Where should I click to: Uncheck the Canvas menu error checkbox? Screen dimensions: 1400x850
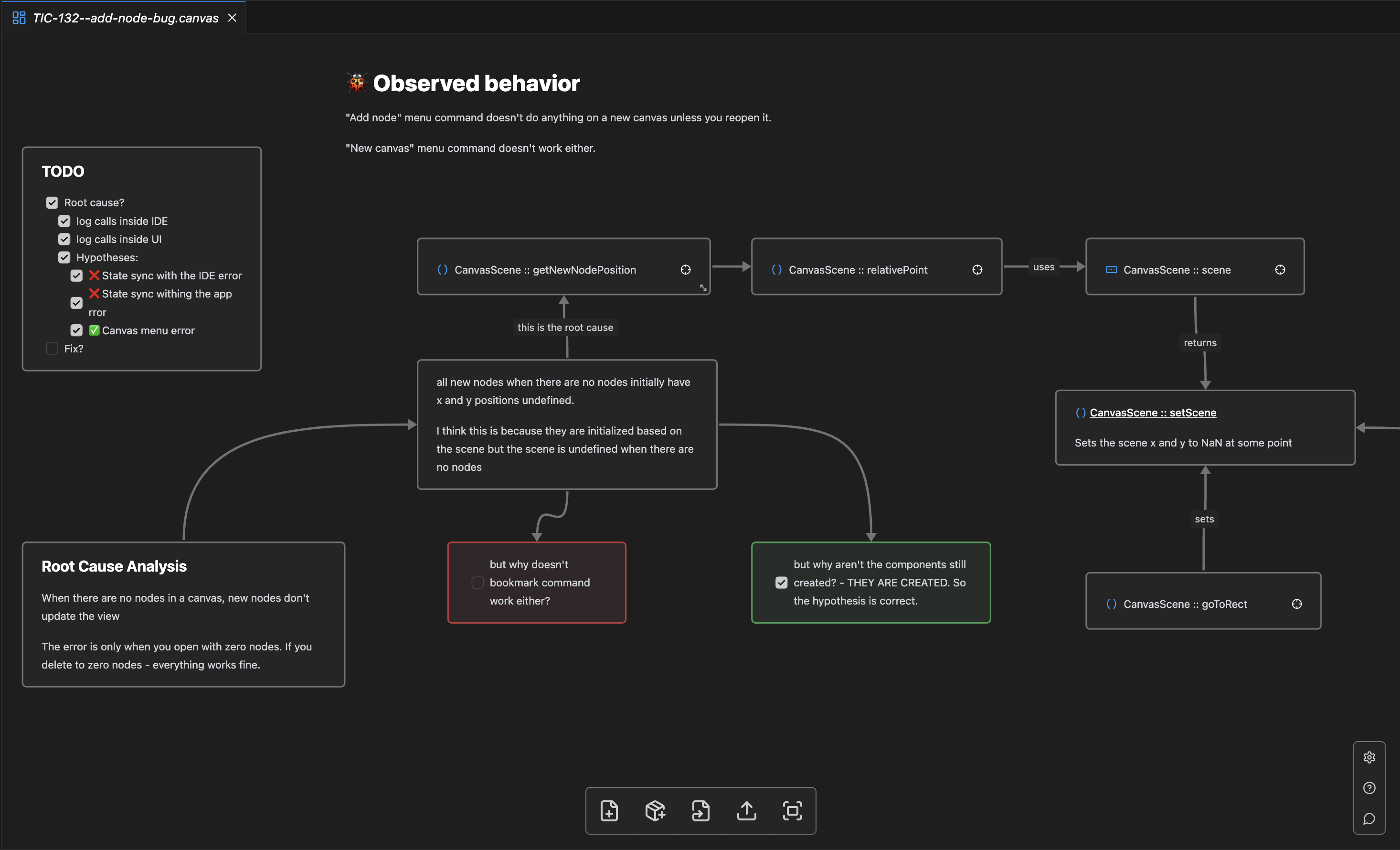(77, 330)
